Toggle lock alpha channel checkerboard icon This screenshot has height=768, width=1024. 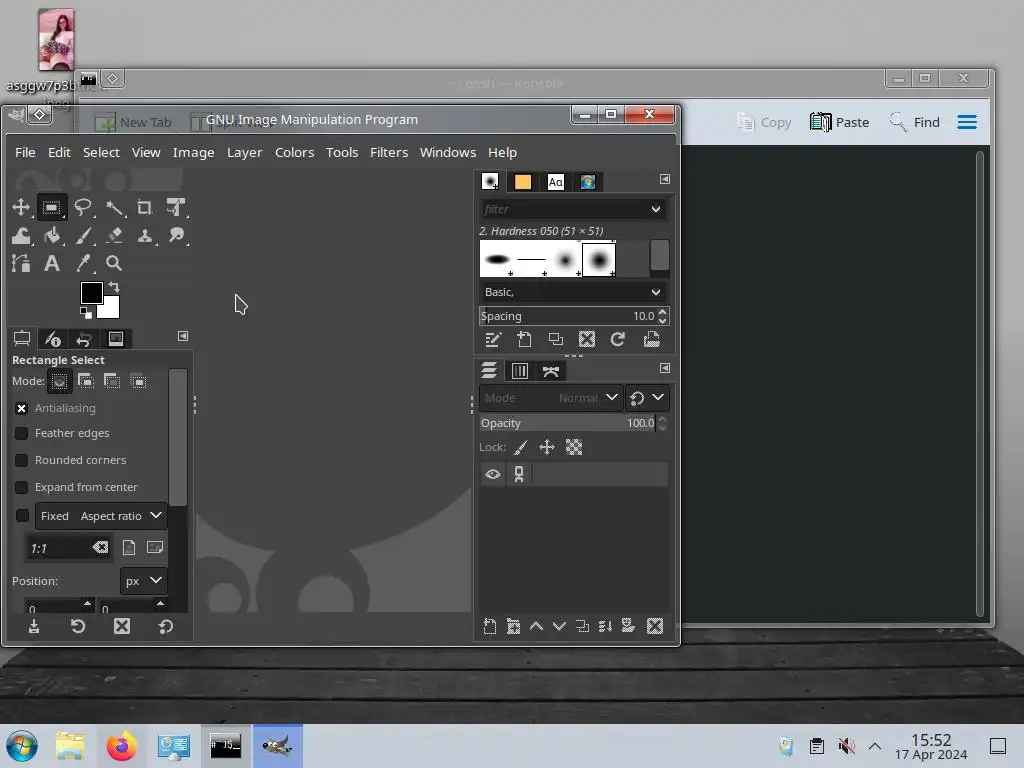[574, 447]
